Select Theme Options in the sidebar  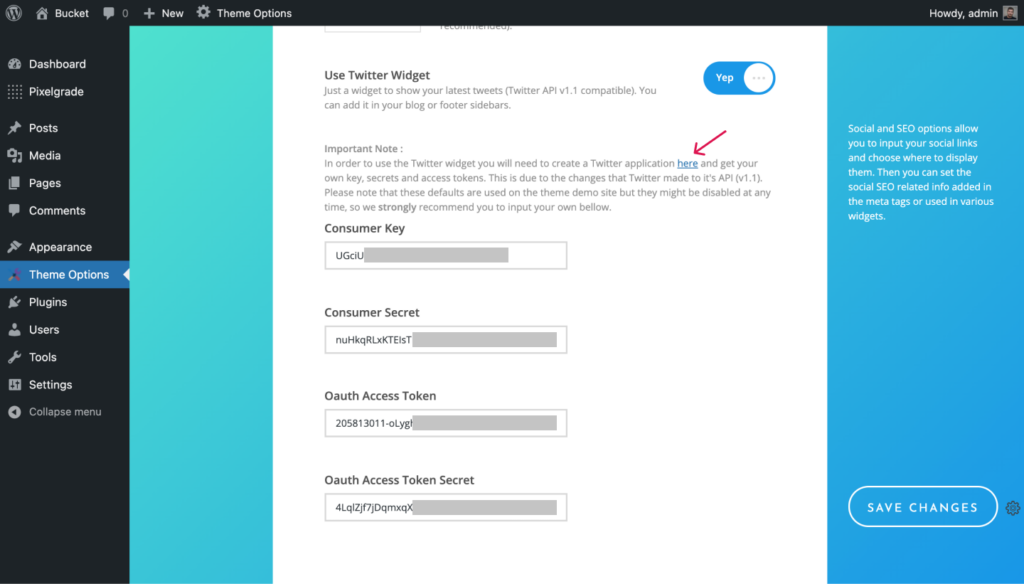point(65,274)
